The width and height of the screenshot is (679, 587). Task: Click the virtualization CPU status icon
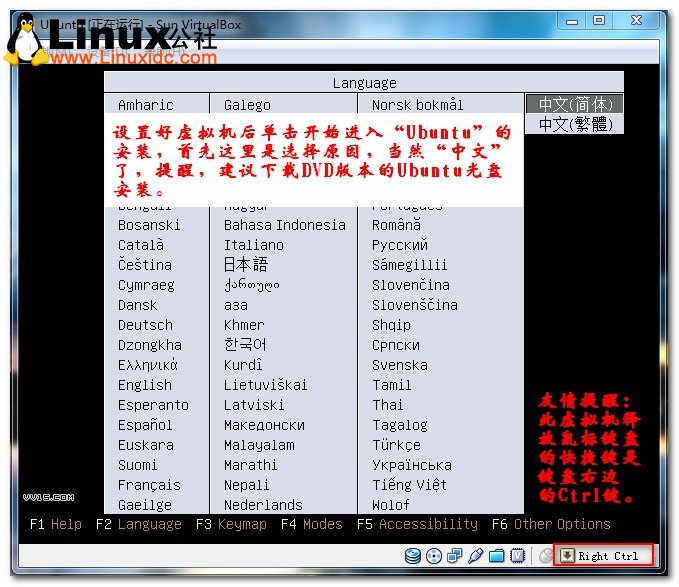click(x=519, y=556)
